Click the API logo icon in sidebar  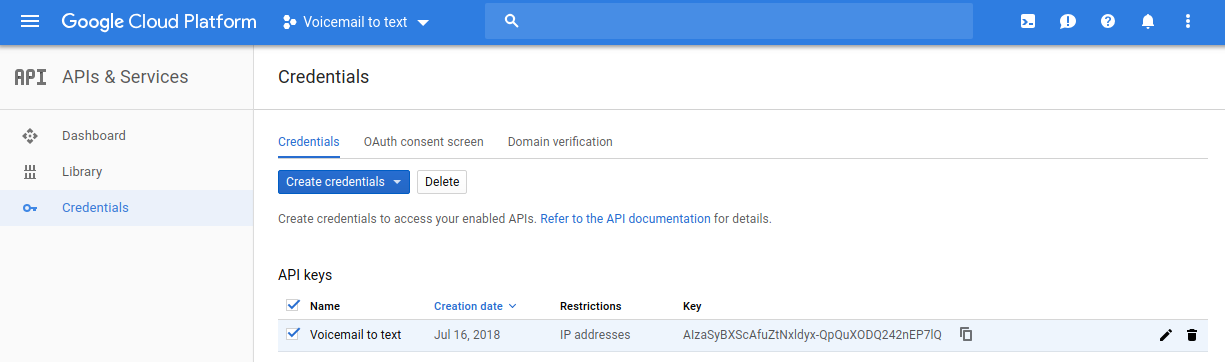(30, 77)
